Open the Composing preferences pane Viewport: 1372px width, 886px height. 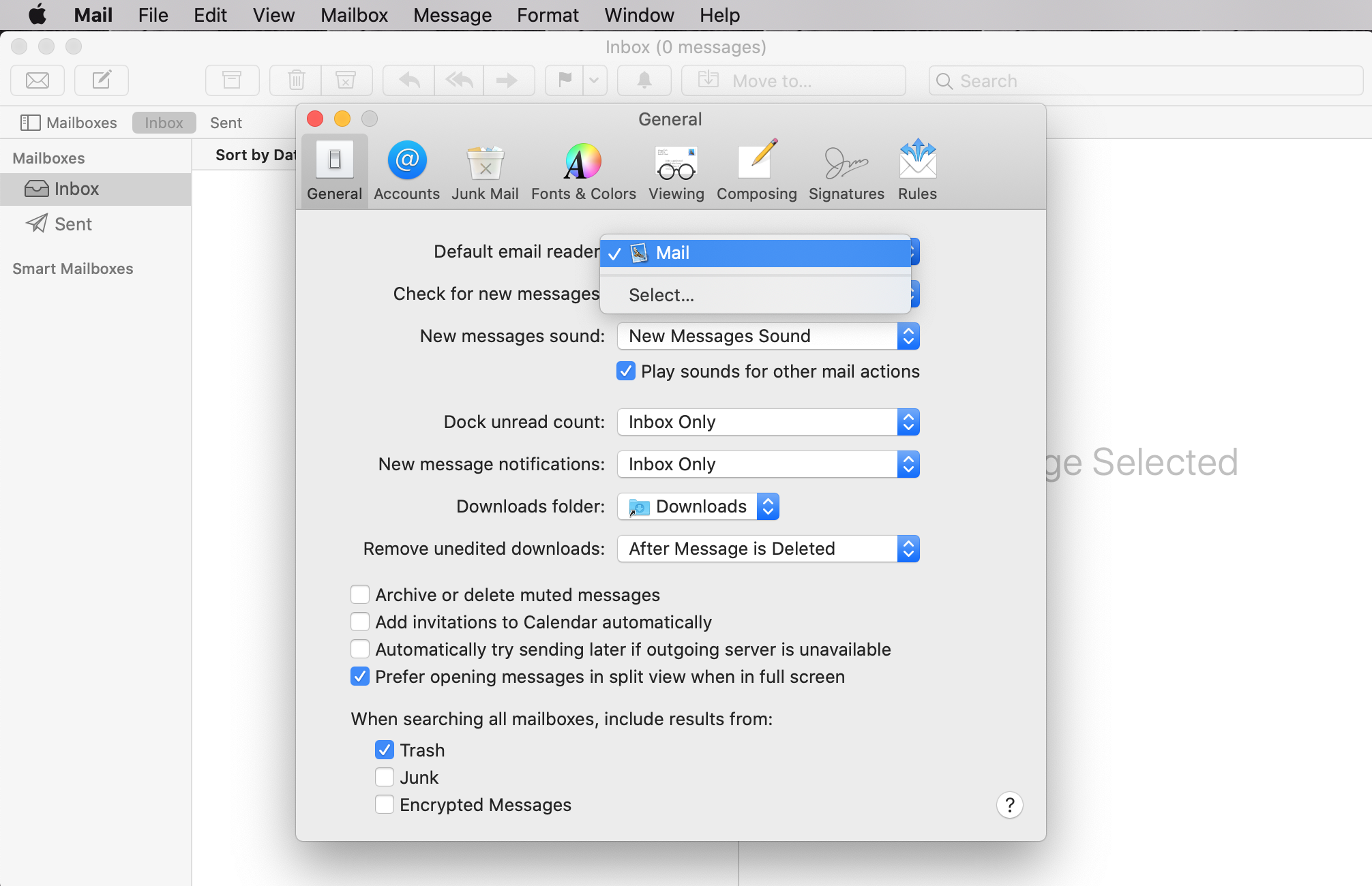click(756, 170)
